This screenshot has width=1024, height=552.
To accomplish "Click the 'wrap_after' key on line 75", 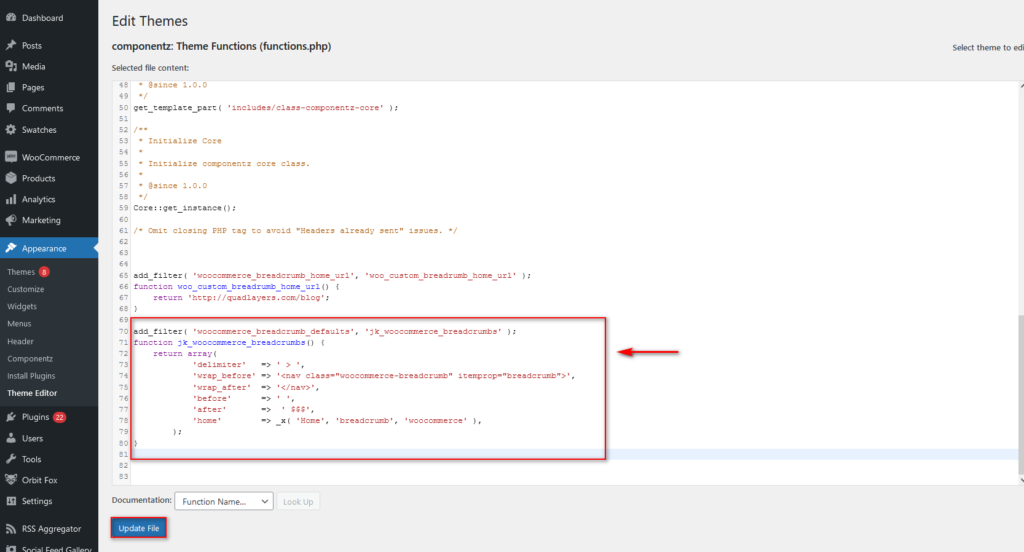I will (221, 387).
